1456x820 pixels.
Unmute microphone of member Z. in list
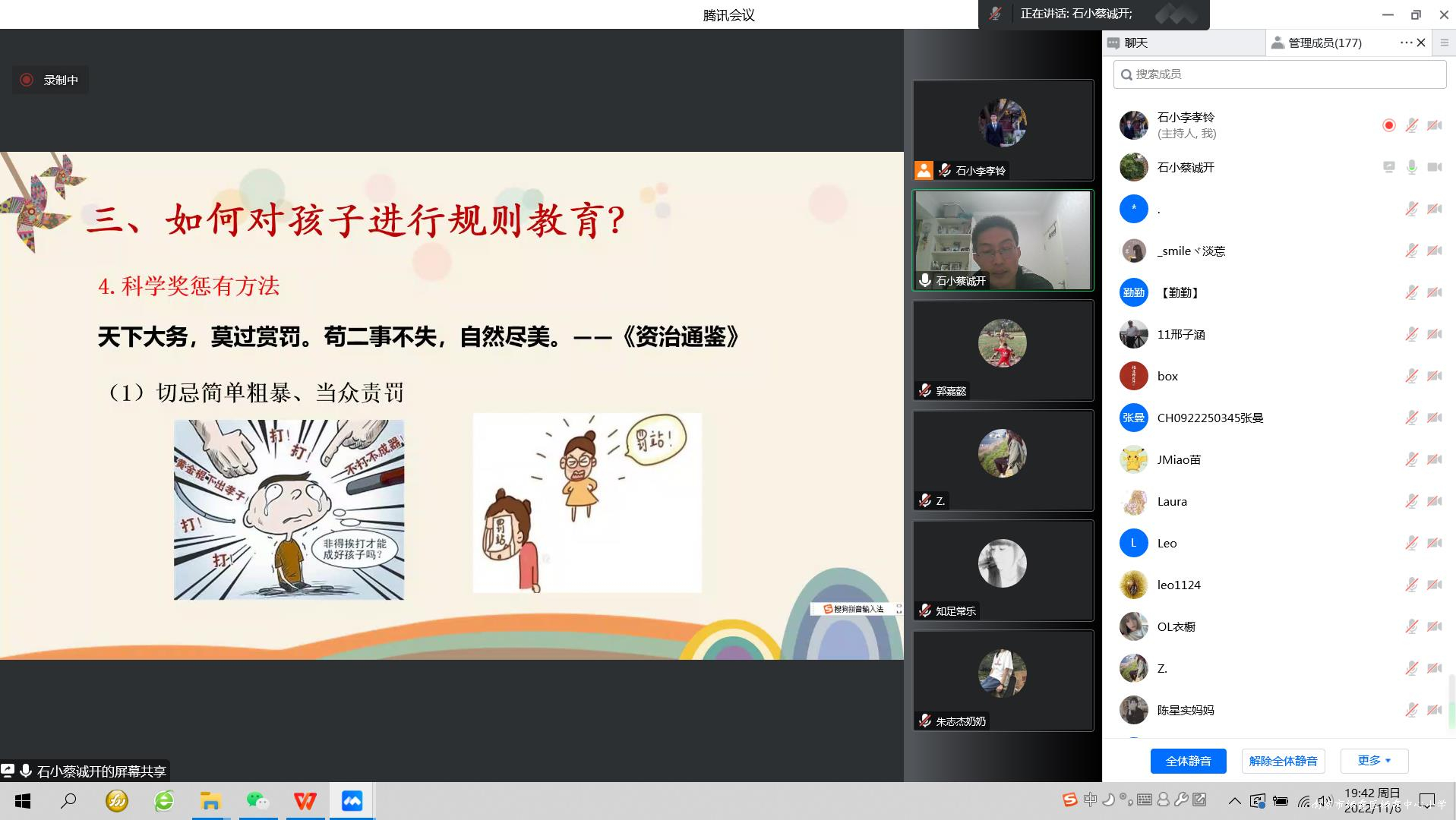[1411, 668]
